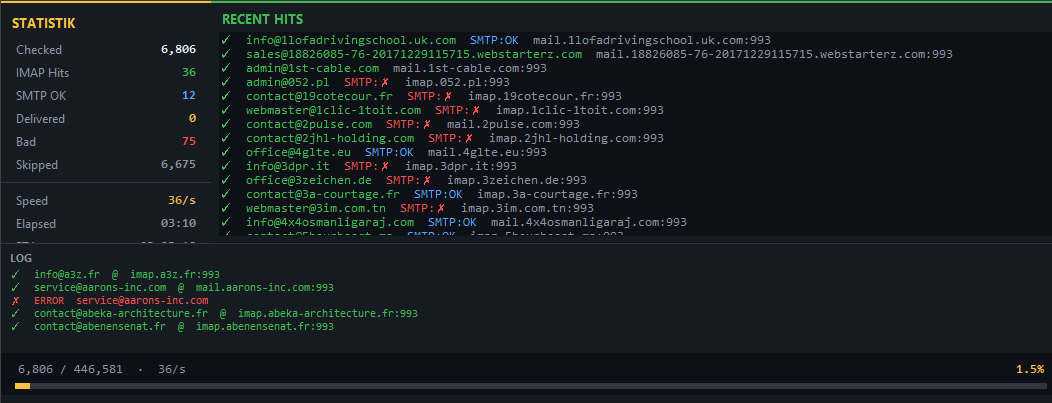Screen dimensions: 1052x403
Task: Click the server text imap.3dpr.it:993
Action: (461, 166)
